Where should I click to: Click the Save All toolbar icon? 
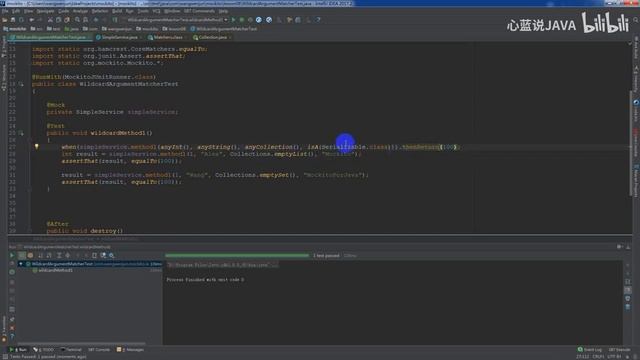click(x=13, y=20)
